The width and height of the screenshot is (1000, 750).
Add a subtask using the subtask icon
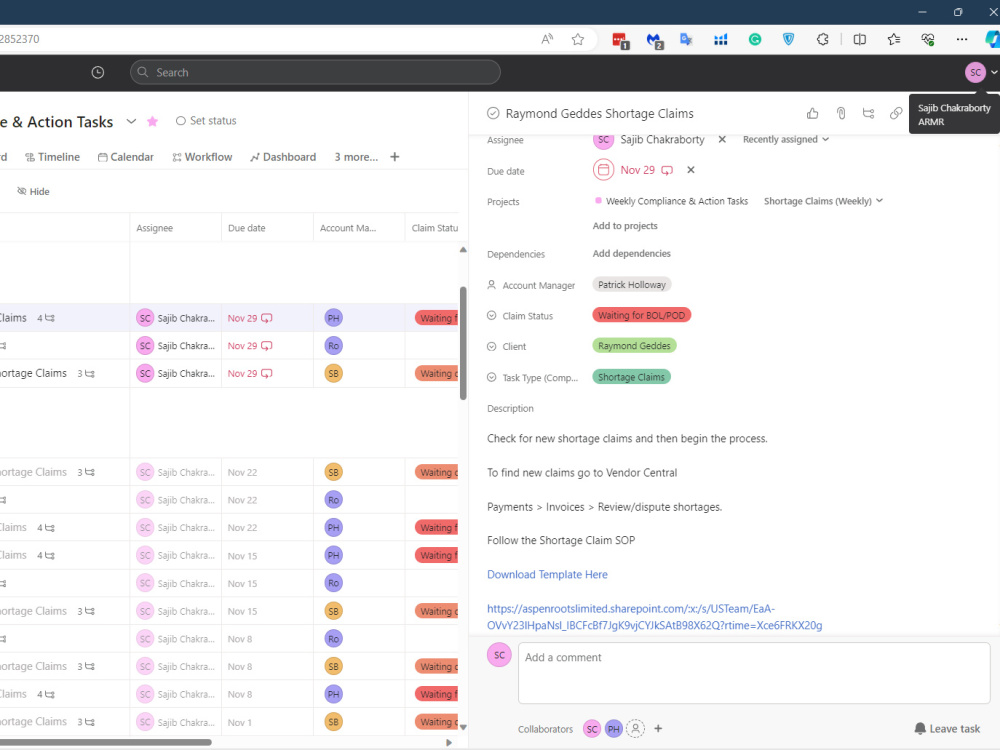pos(868,114)
